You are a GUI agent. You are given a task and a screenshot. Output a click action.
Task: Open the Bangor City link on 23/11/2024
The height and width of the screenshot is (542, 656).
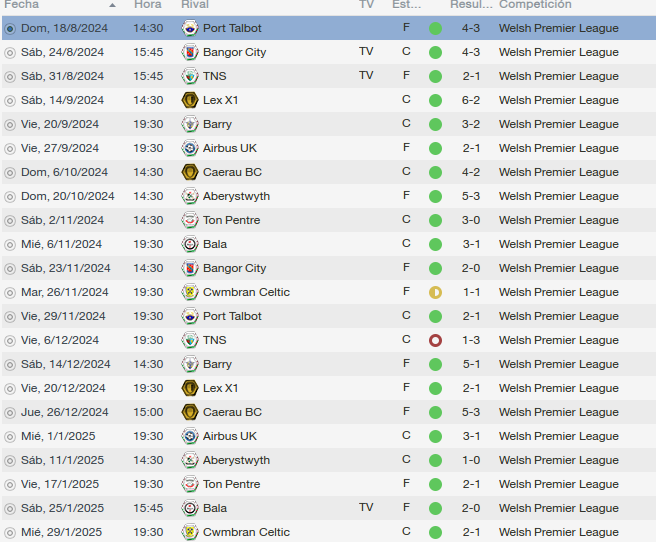(234, 268)
